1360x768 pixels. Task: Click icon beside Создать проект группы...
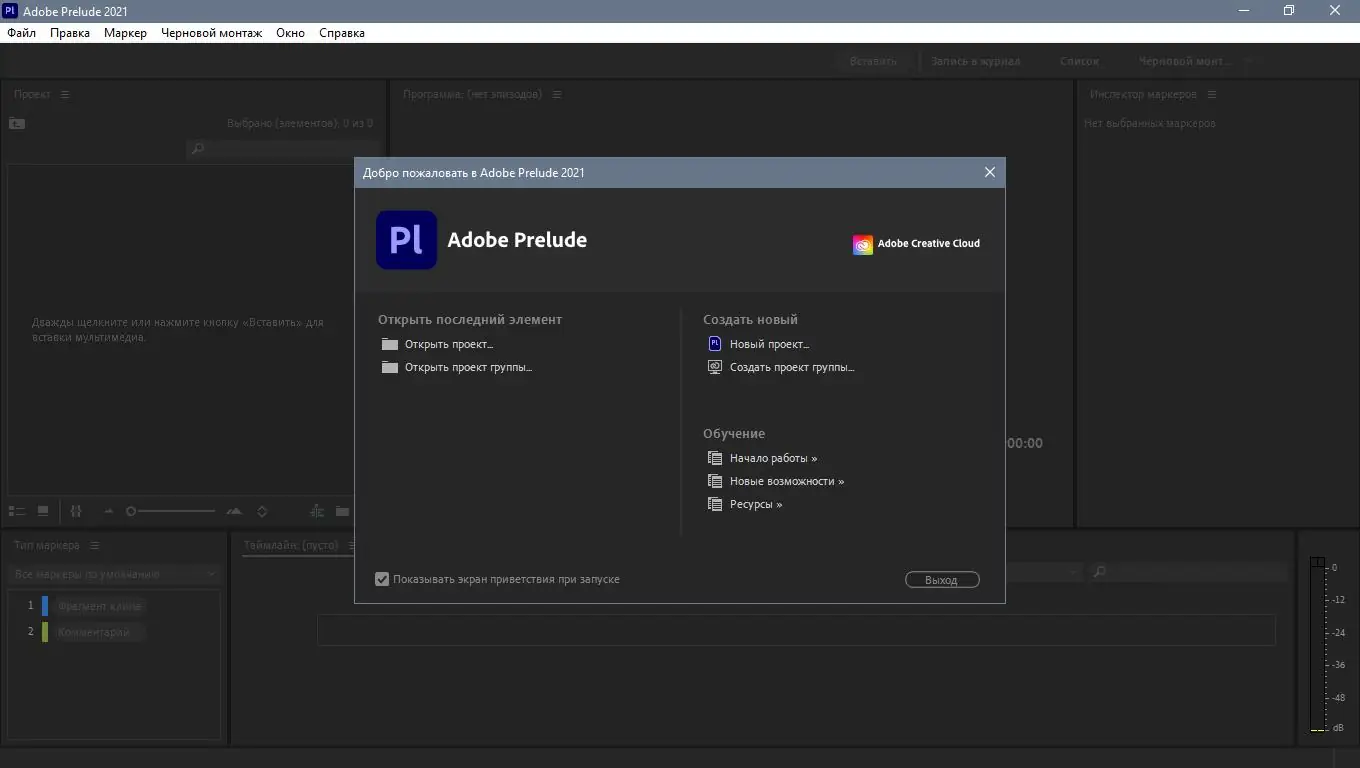tap(714, 367)
